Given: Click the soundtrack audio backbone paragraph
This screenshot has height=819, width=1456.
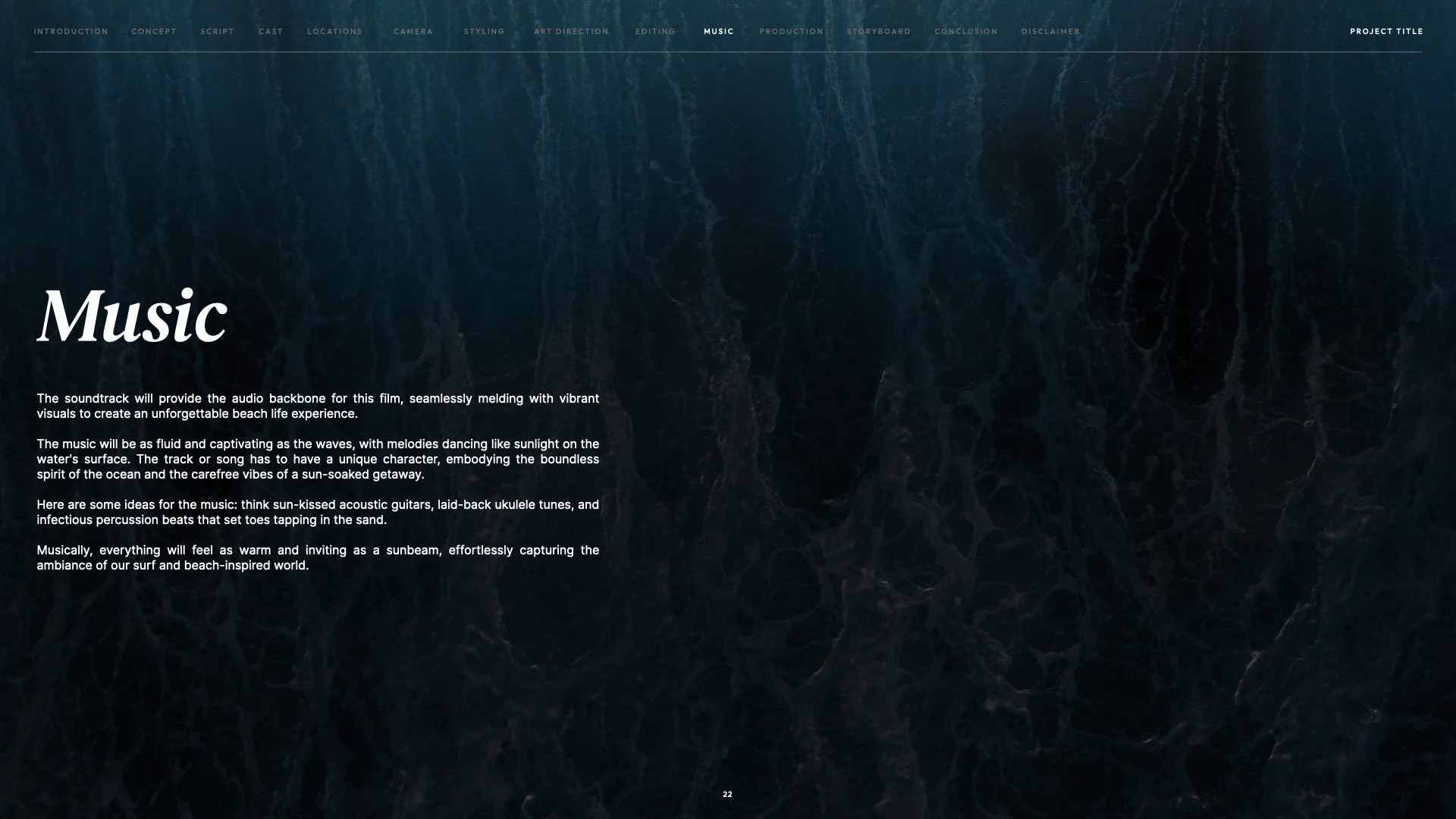Looking at the screenshot, I should click(318, 406).
